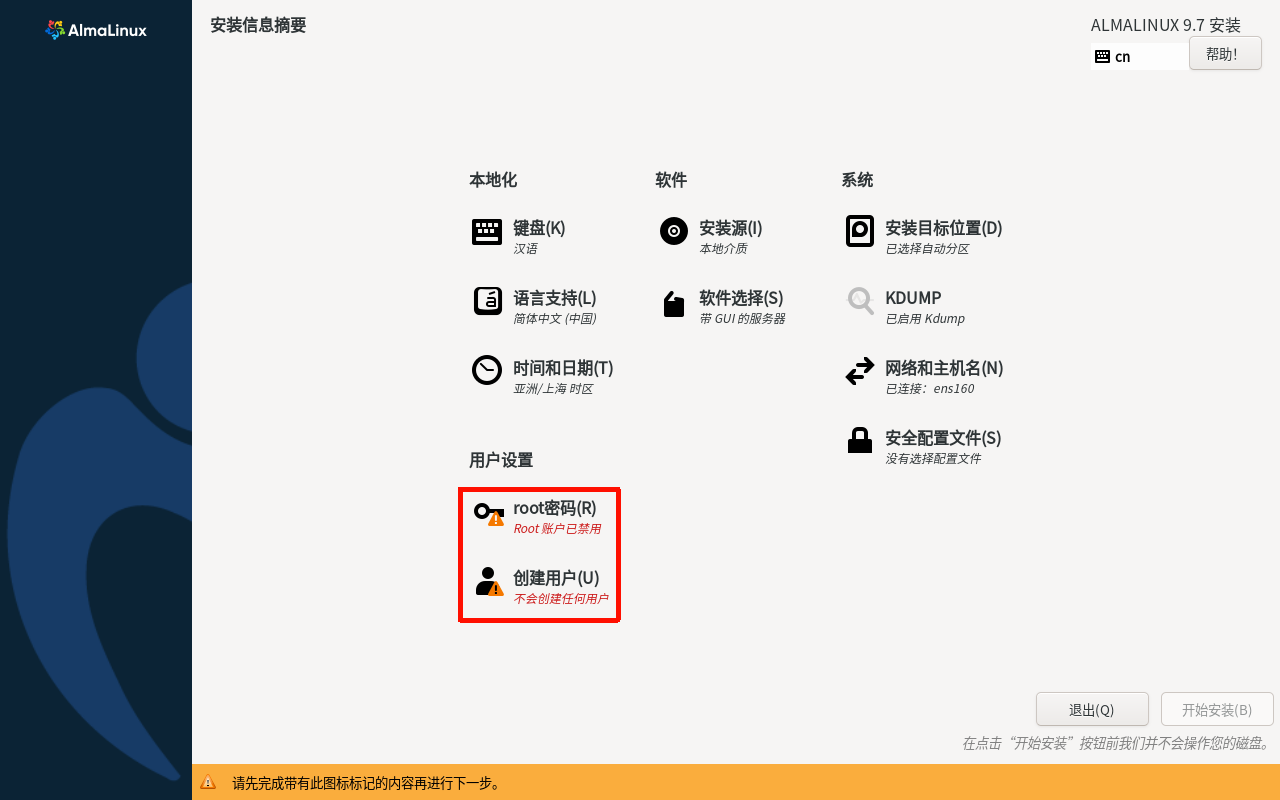The image size is (1280, 800).
Task: Click the 已连接：ens160 status text
Action: tap(930, 389)
